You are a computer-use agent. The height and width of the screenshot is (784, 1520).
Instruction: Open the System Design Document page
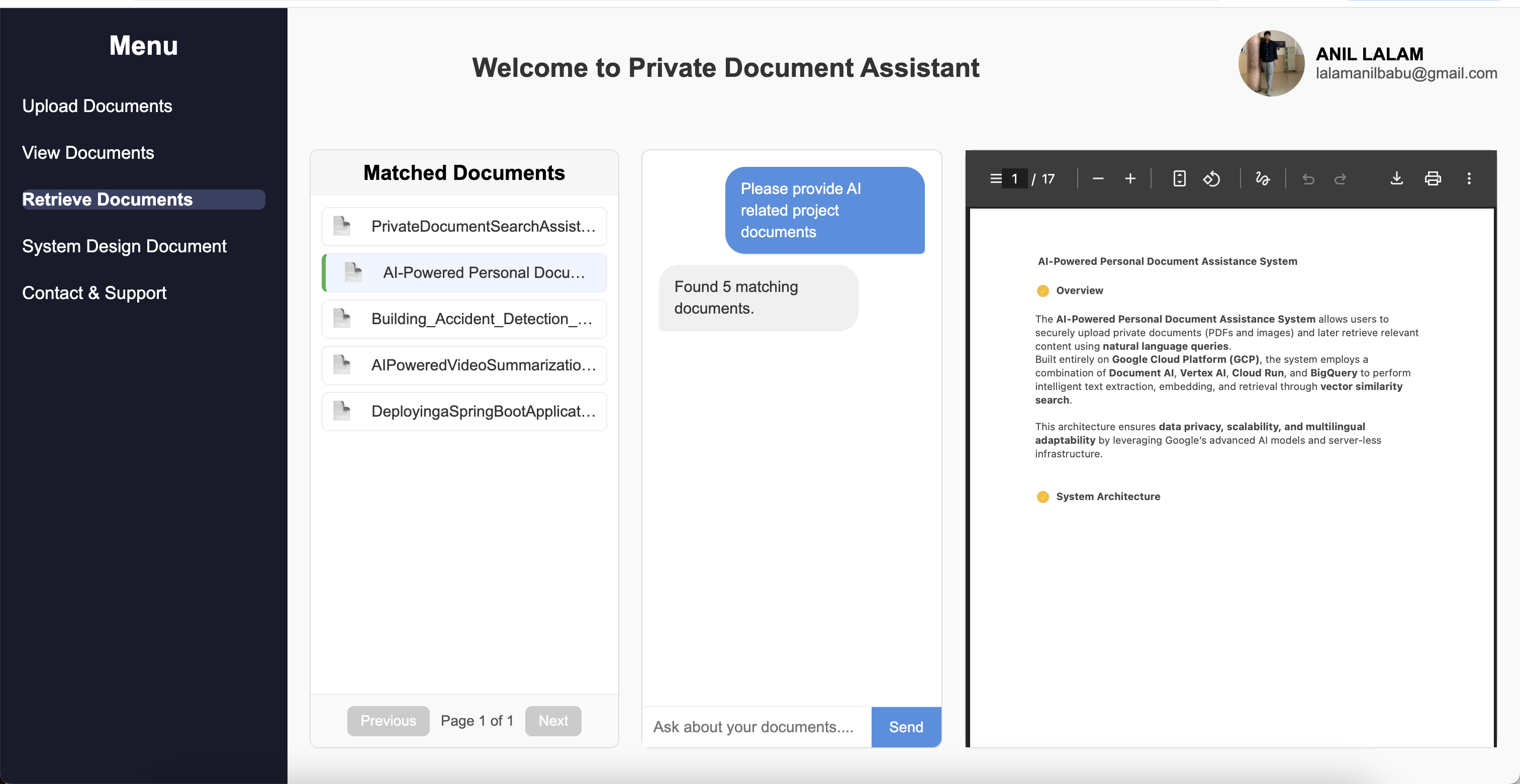[x=124, y=246]
